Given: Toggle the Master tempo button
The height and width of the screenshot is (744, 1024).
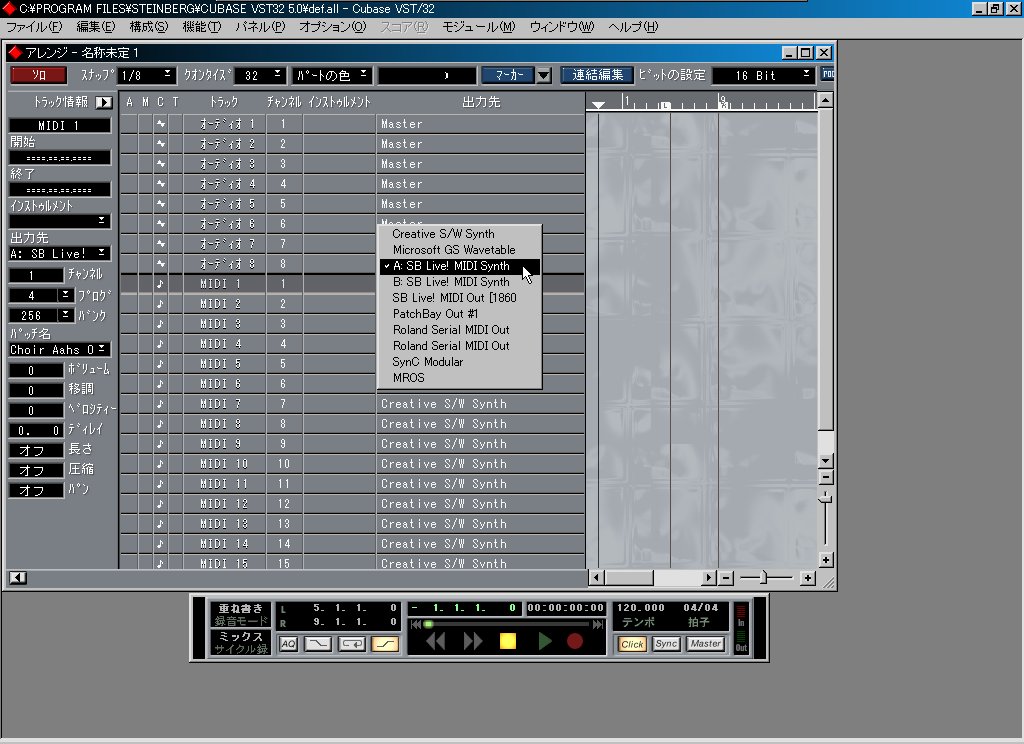Looking at the screenshot, I should coord(705,644).
